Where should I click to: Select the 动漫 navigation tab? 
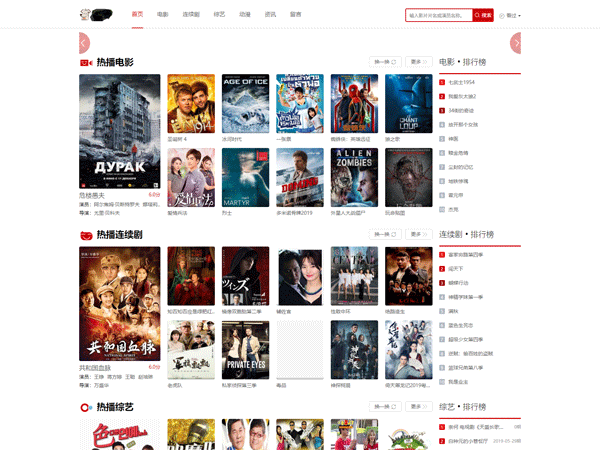[245, 15]
